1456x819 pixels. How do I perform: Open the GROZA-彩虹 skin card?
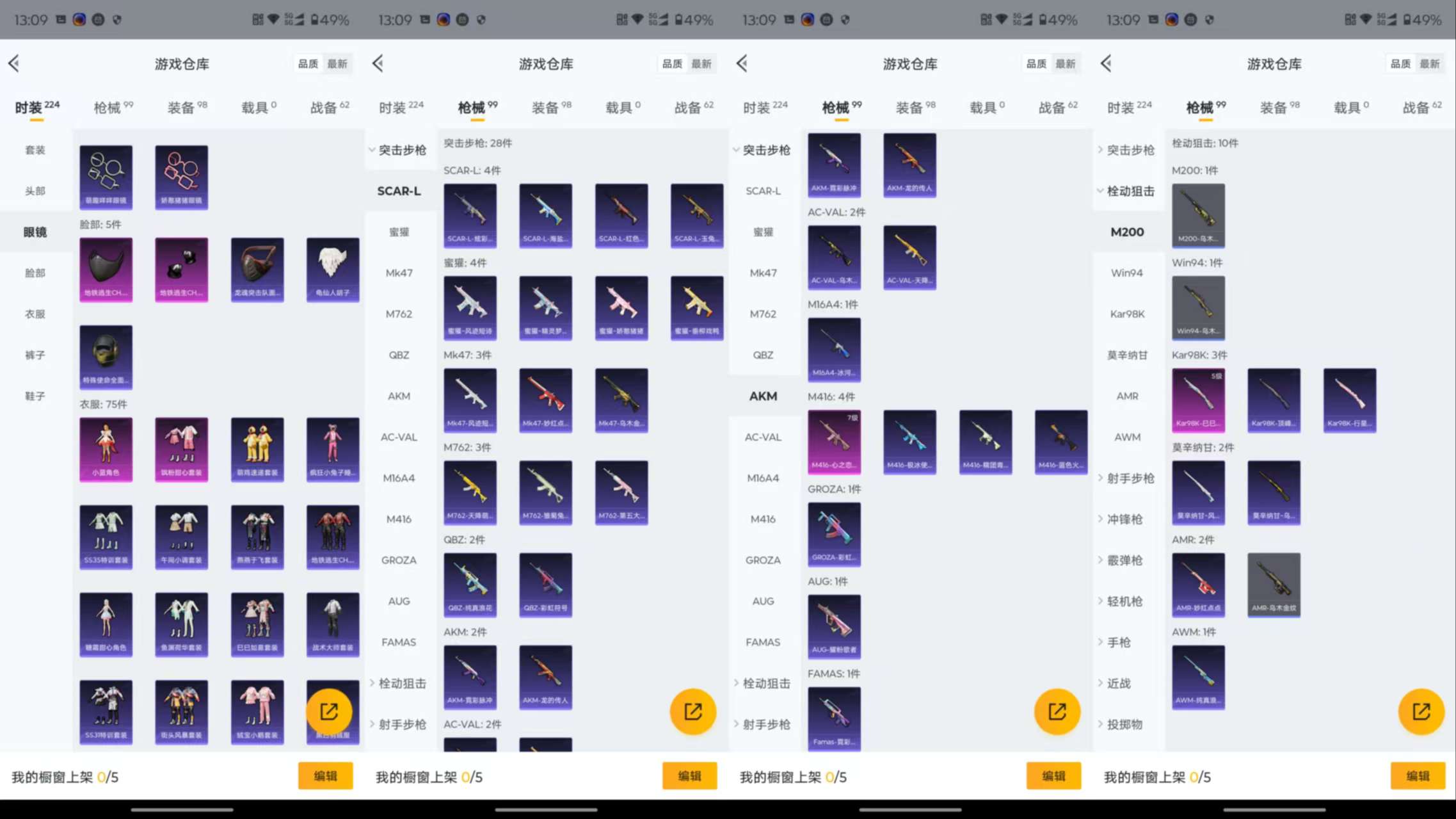(834, 534)
